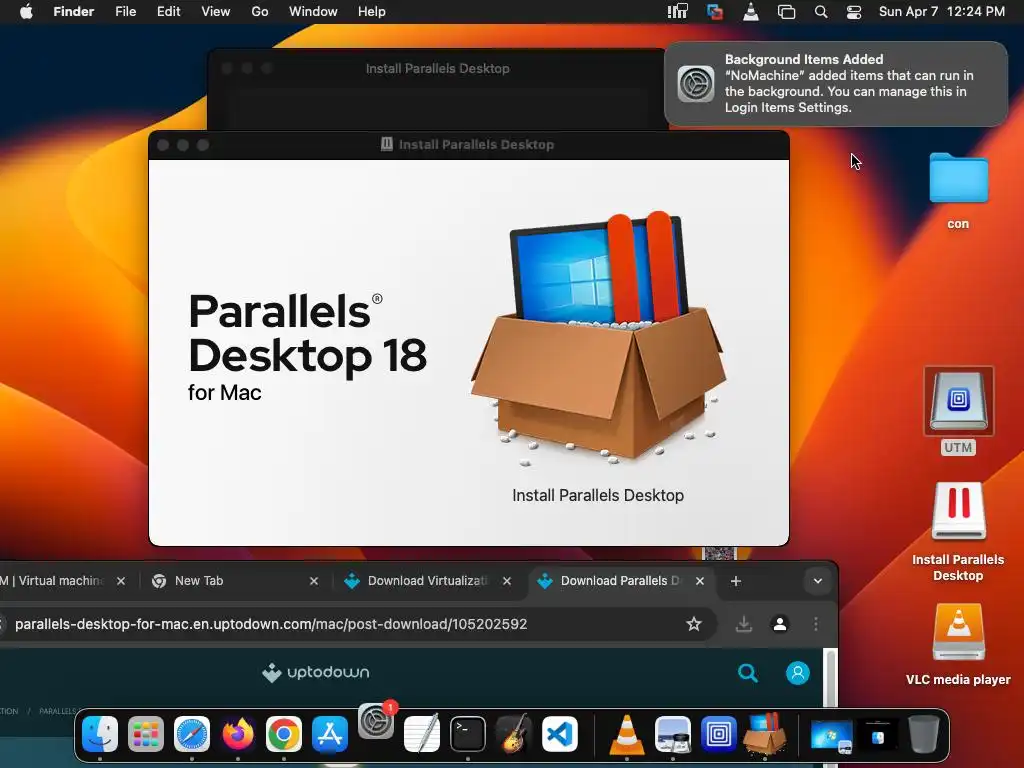This screenshot has width=1024, height=768.
Task: Click the back Install Parallels Desktop window title
Action: click(x=437, y=68)
